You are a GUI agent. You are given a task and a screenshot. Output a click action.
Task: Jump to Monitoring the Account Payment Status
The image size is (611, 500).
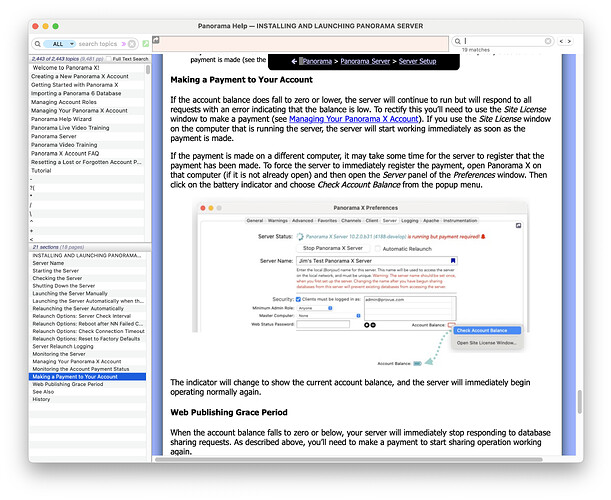click(87, 369)
